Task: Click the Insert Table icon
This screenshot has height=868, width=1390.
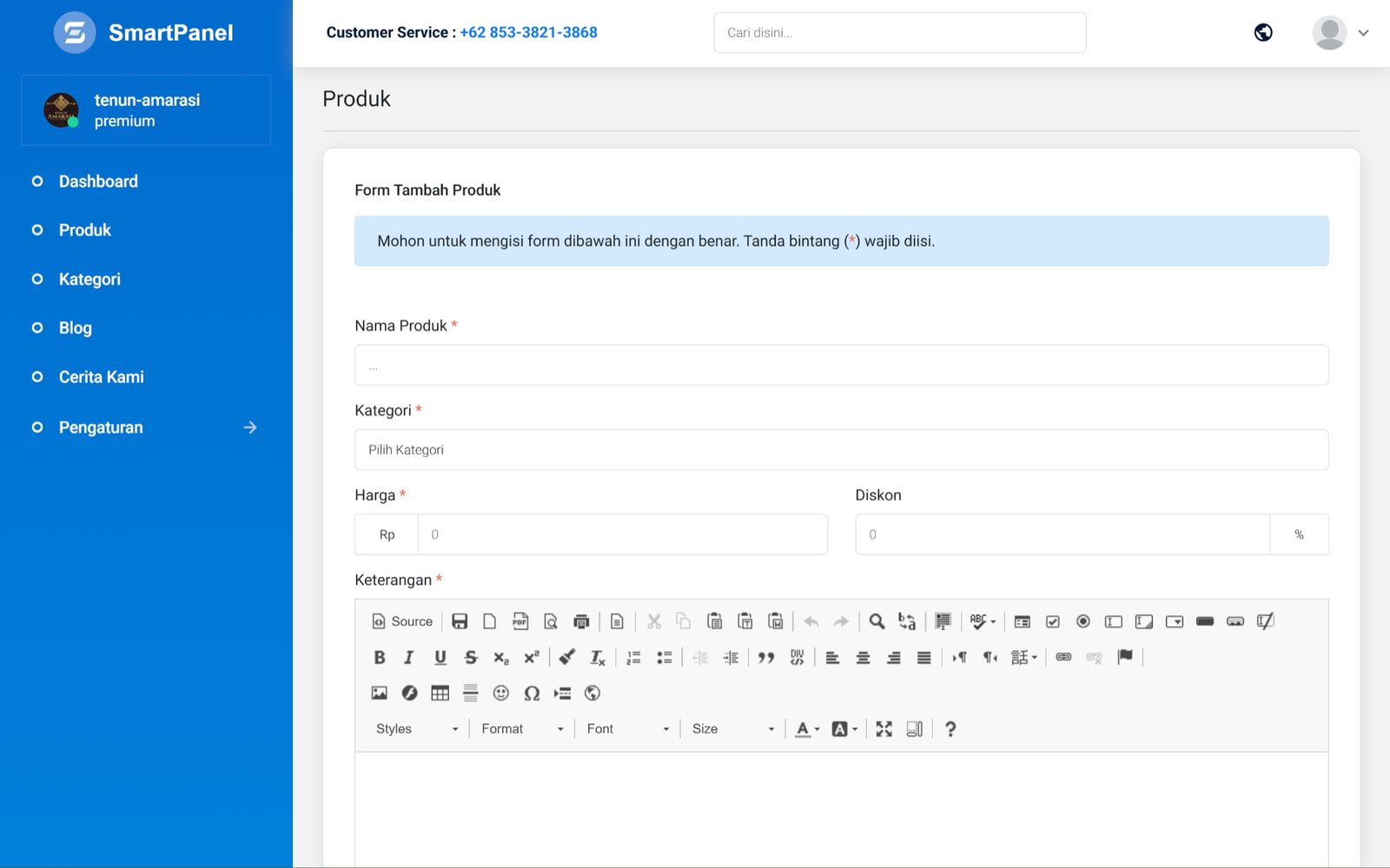Action: coord(440,693)
